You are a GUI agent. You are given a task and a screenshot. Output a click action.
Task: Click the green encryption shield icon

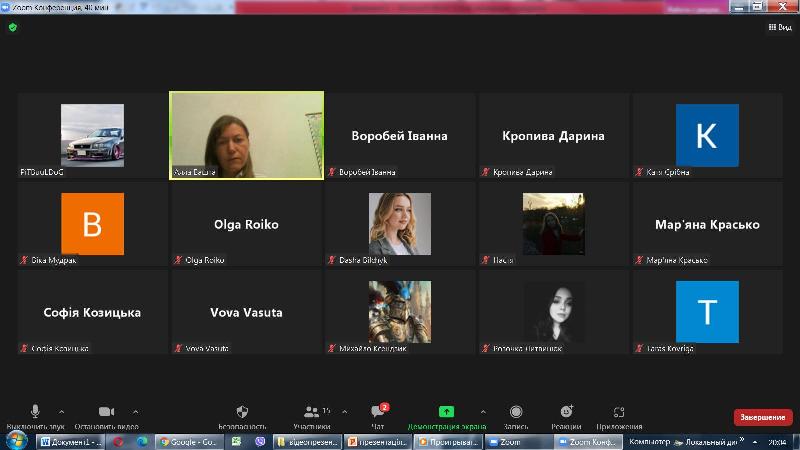(13, 27)
